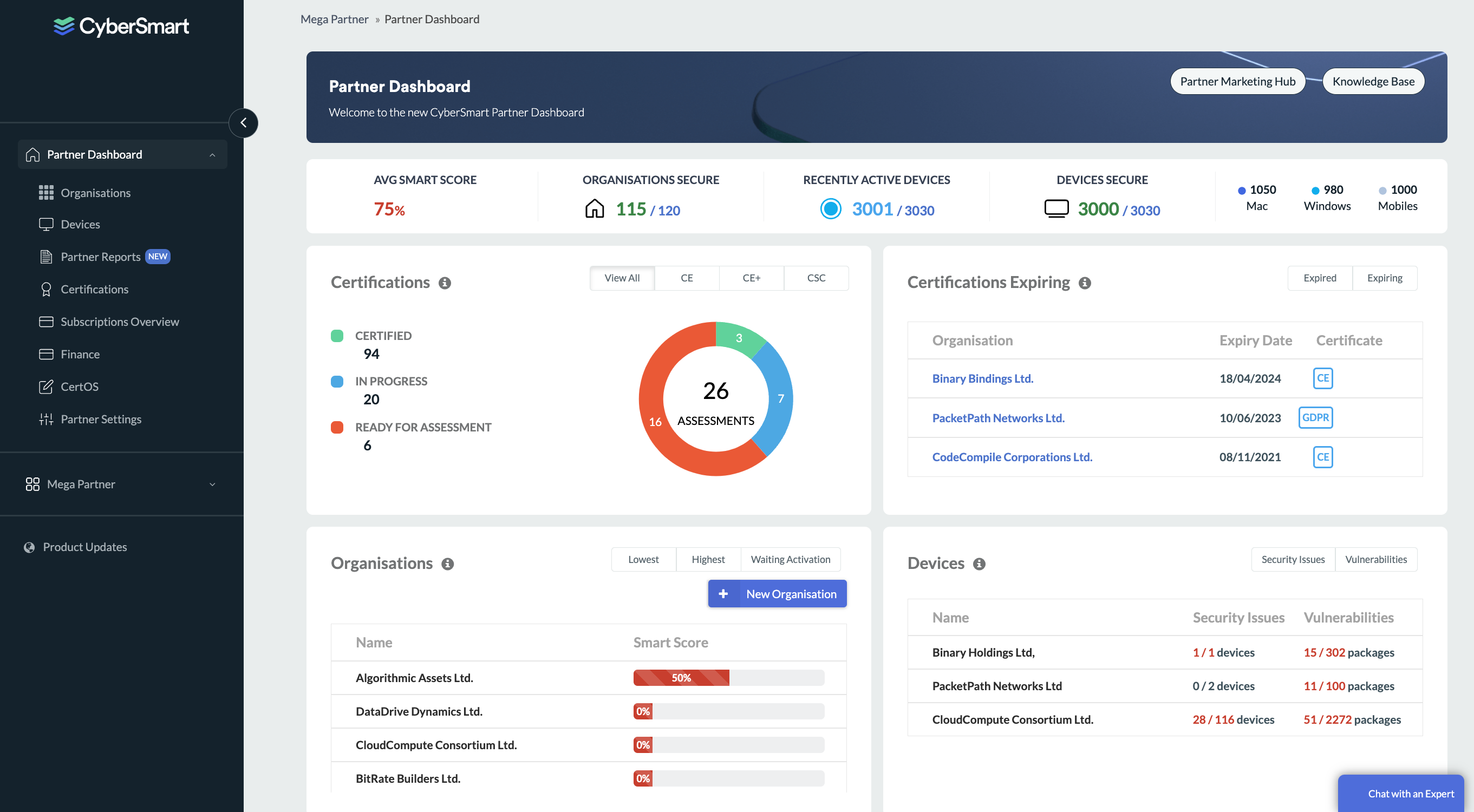
Task: Click the Devices Secure monitor icon
Action: 1056,209
